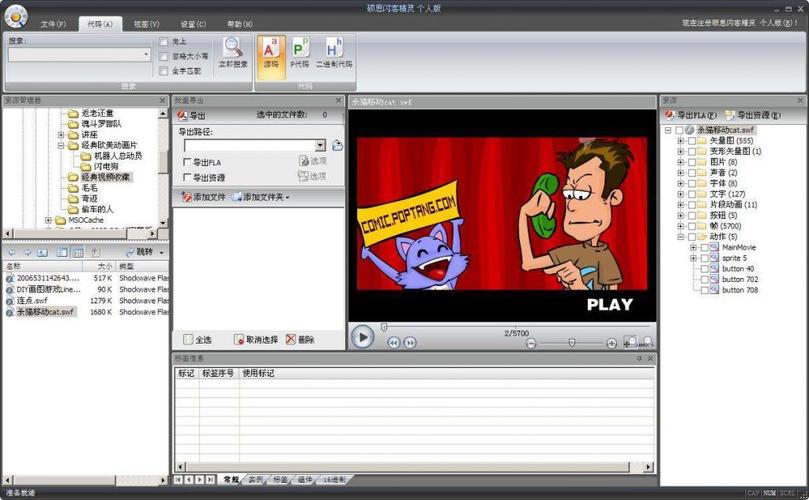Expand the MSOCache folder
The width and height of the screenshot is (809, 500).
tap(48, 220)
